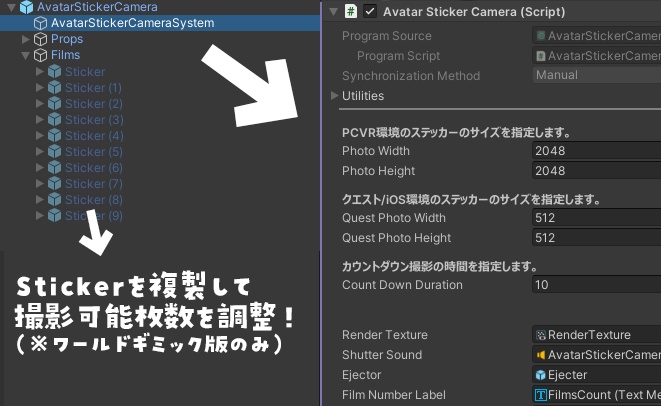Click the Quest Photo Width field
661x406 pixels.
(x=597, y=218)
